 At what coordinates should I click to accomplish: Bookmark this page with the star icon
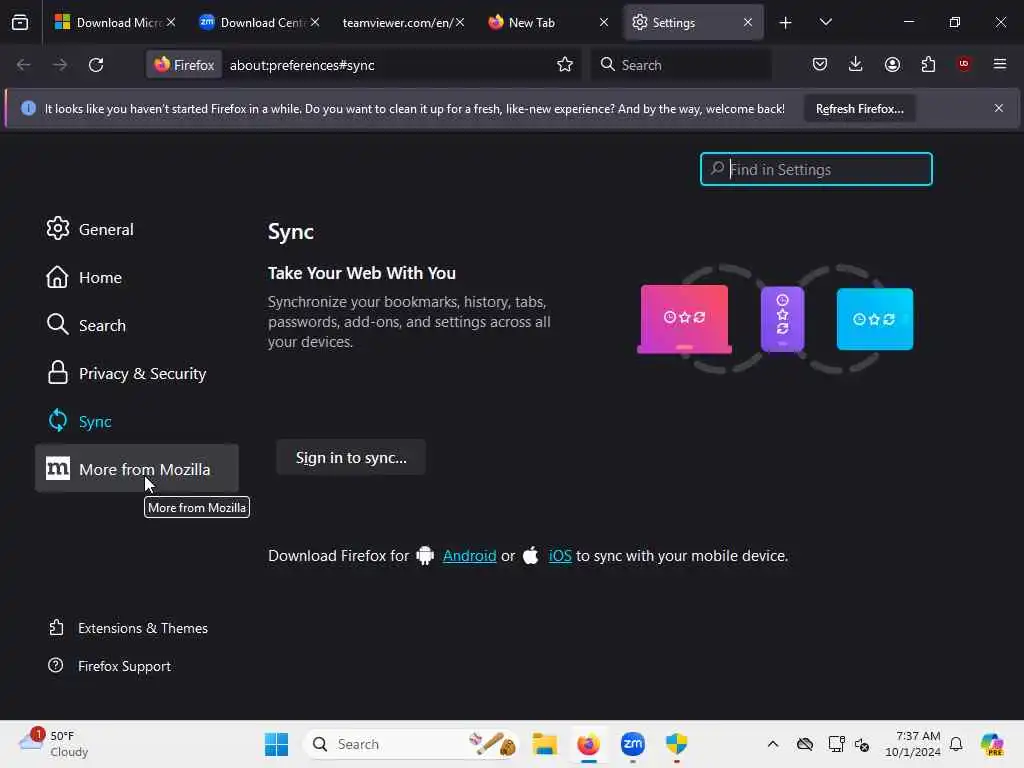tap(565, 64)
